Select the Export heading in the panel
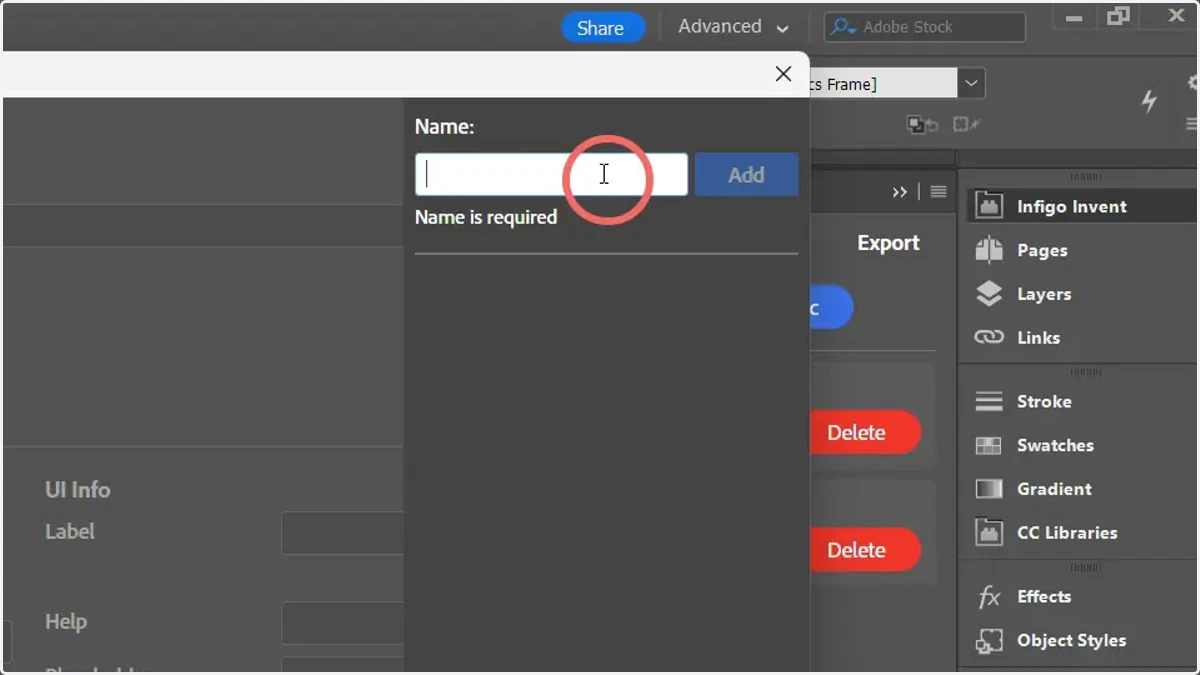This screenshot has width=1200, height=675. coord(888,243)
